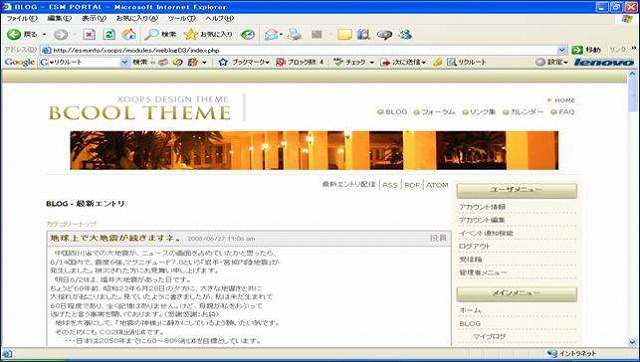Open the Mail button dropdown arrow
Screen dimensions: 640x362
[x=281, y=35]
